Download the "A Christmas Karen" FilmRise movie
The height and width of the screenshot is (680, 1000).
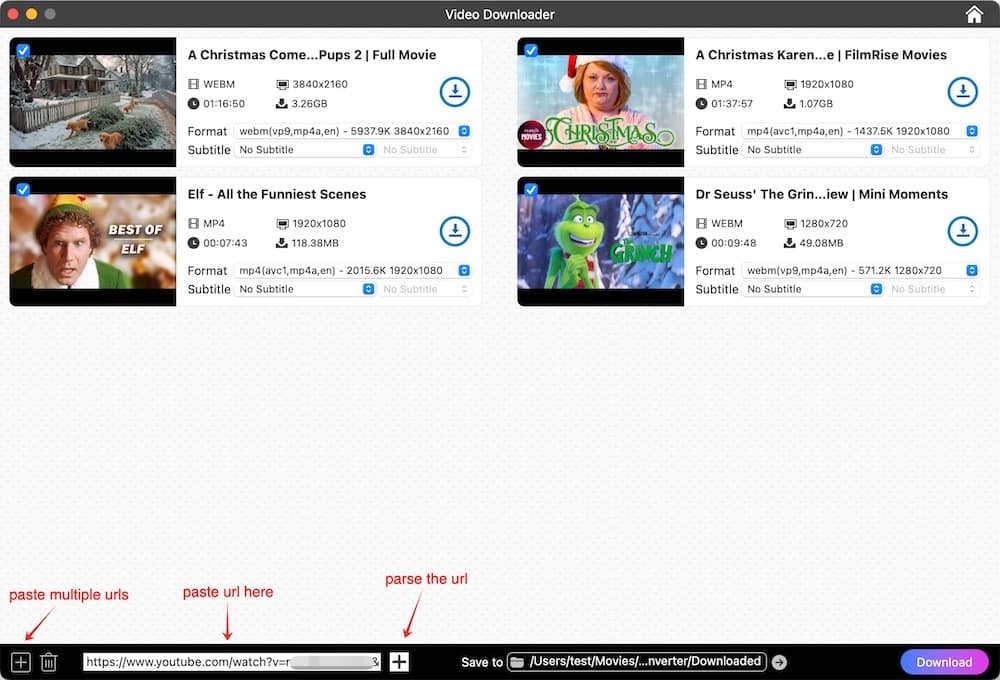(x=963, y=92)
